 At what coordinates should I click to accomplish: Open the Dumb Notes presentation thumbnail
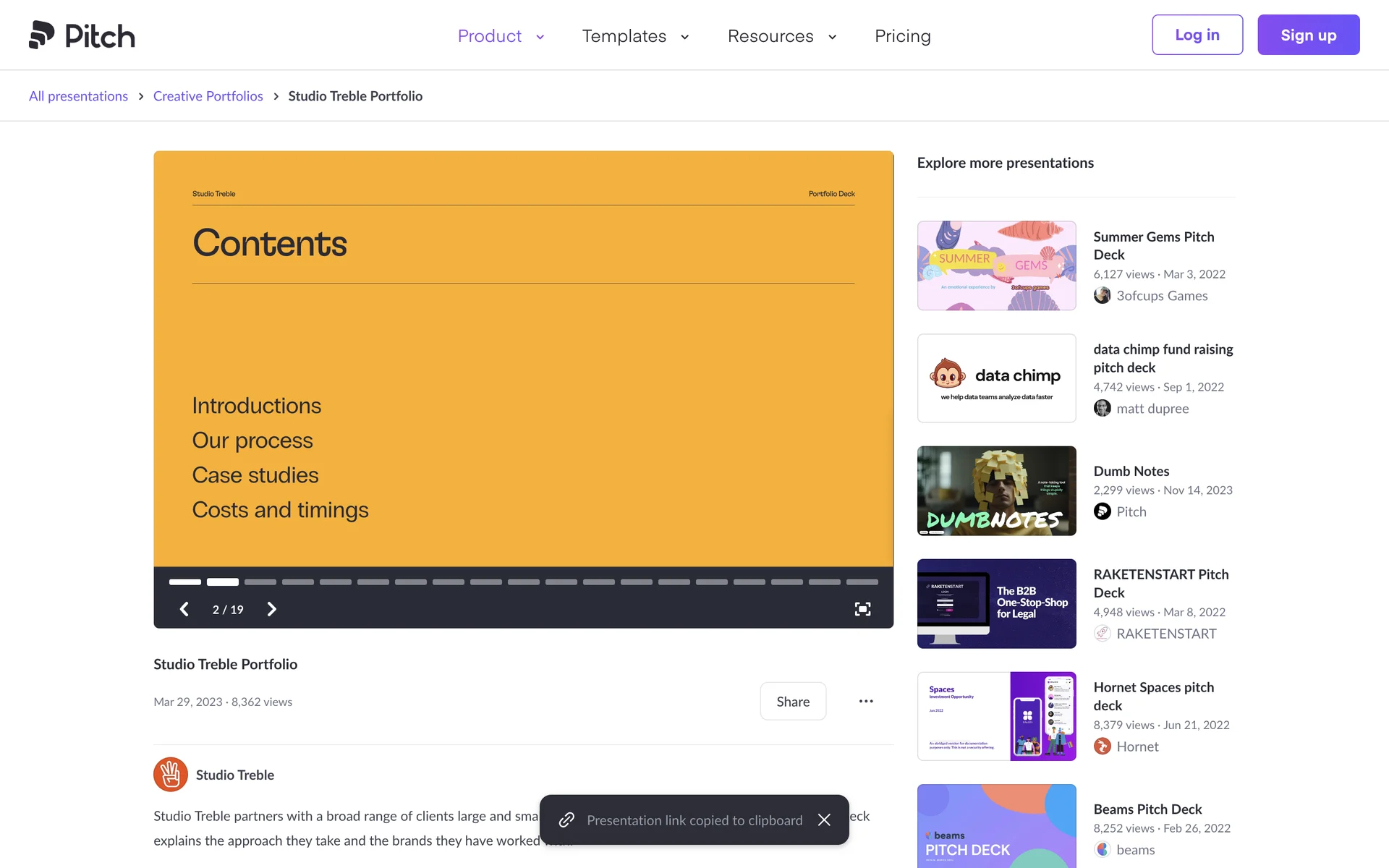[996, 490]
